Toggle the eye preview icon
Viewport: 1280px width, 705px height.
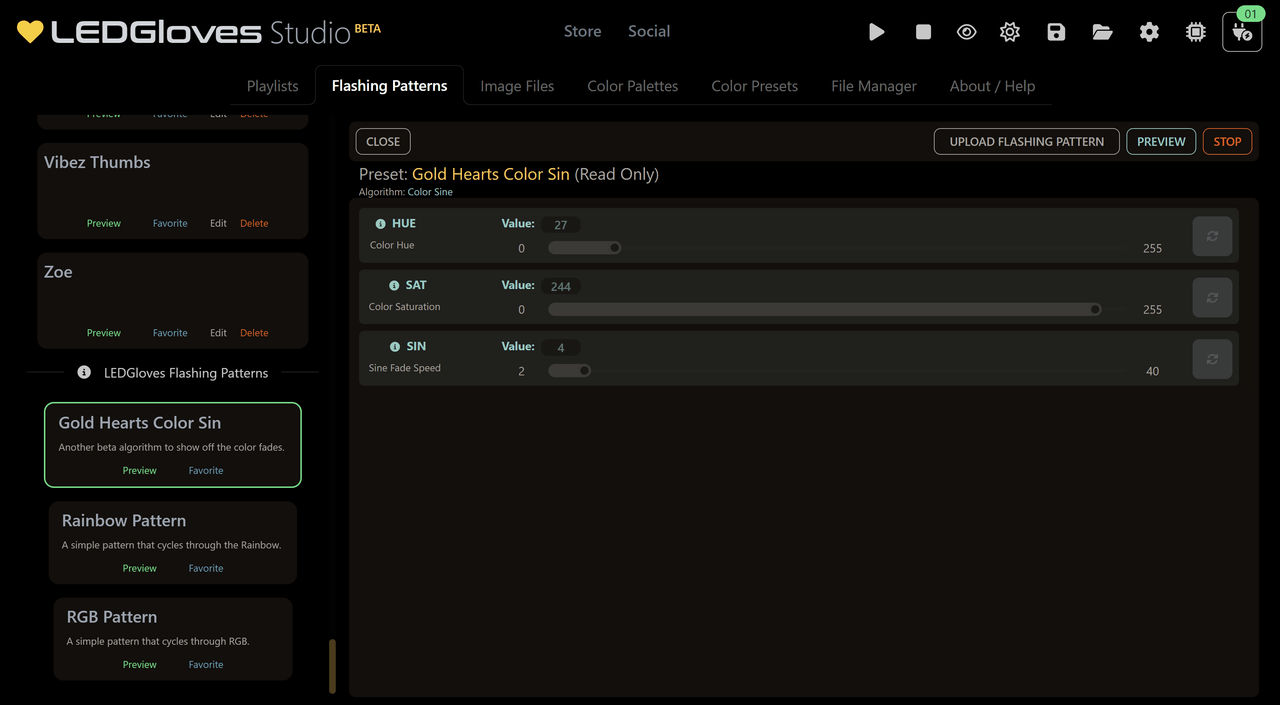click(966, 32)
